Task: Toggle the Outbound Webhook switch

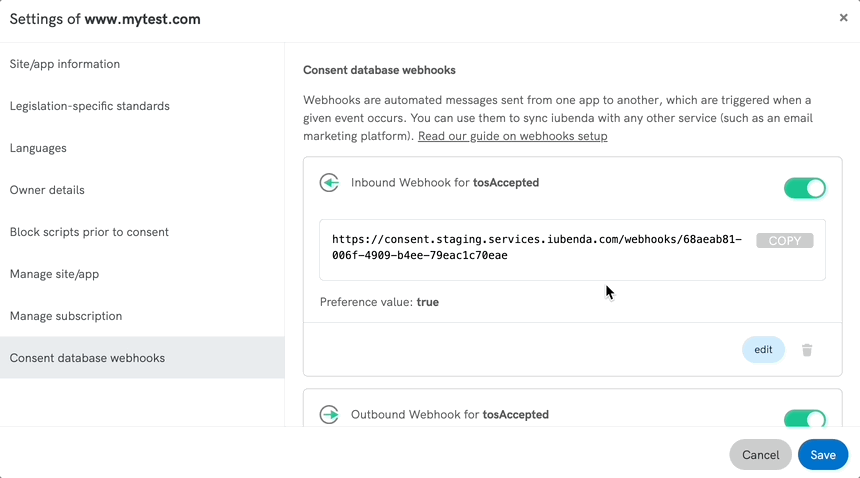Action: point(805,418)
